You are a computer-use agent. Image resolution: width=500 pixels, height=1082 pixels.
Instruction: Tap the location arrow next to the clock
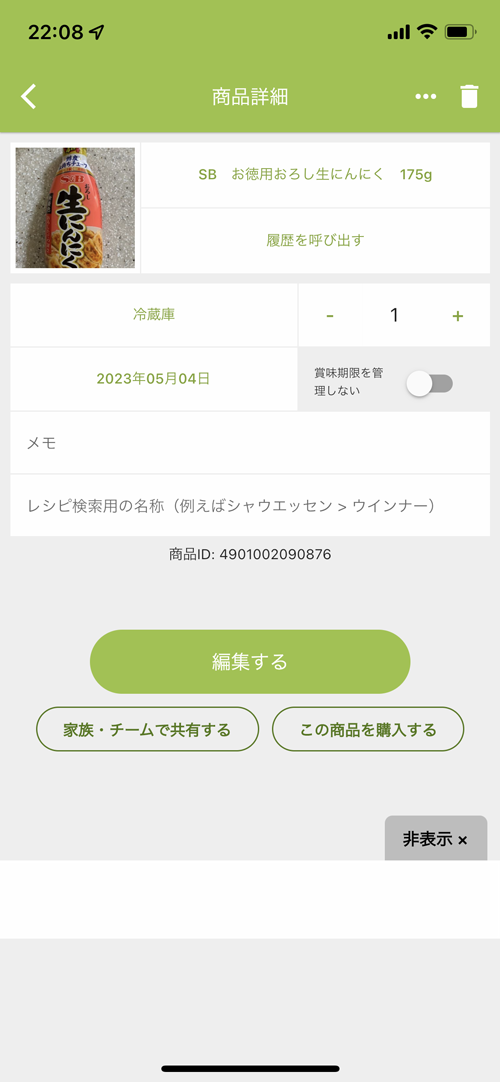[x=97, y=32]
